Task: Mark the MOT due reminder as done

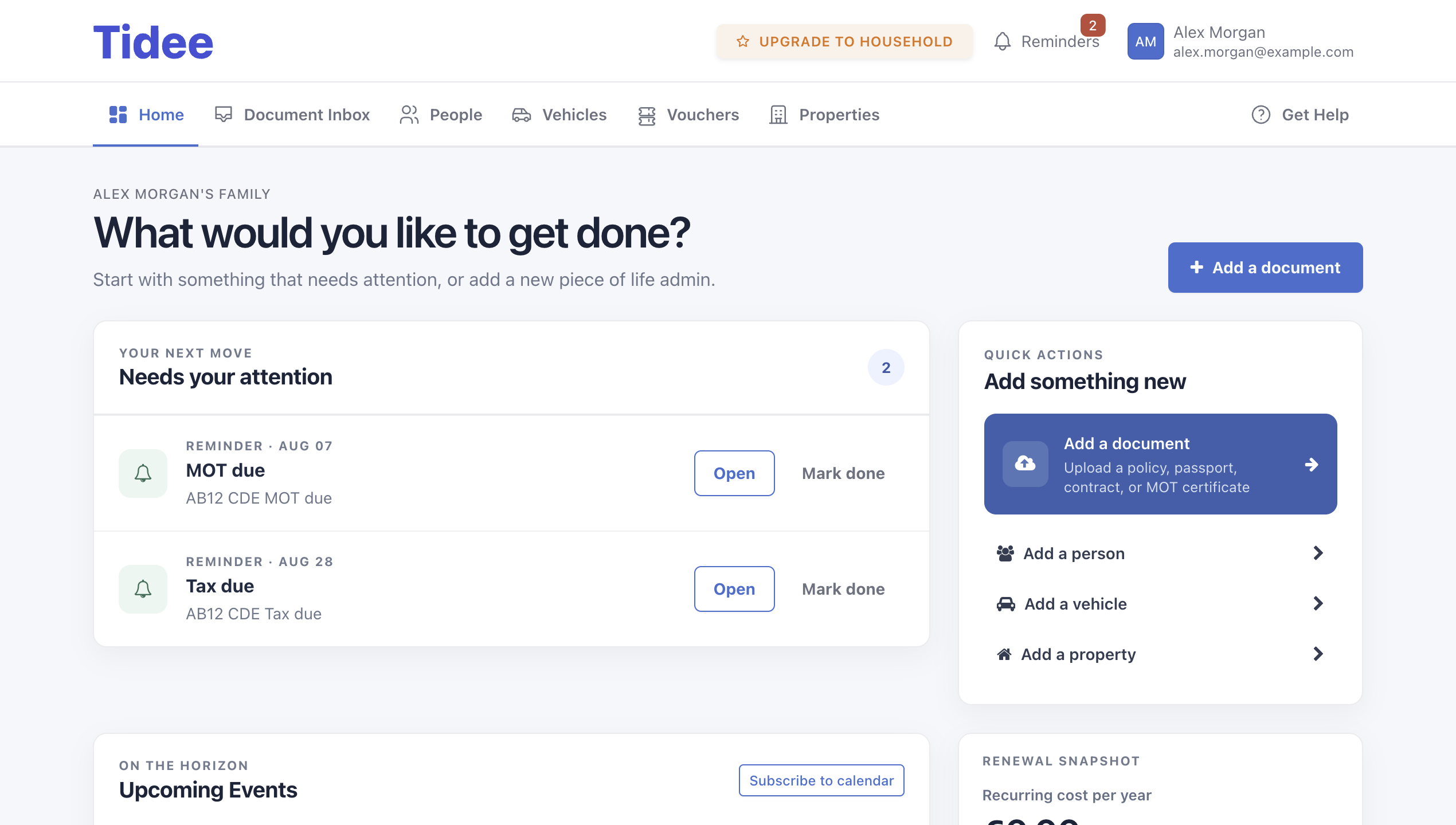Action: [x=843, y=473]
